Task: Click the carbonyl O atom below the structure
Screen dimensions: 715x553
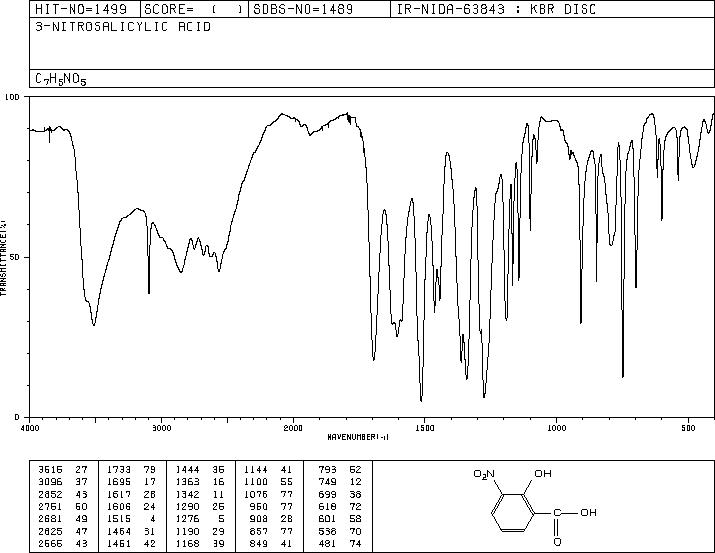Action: tap(557, 542)
